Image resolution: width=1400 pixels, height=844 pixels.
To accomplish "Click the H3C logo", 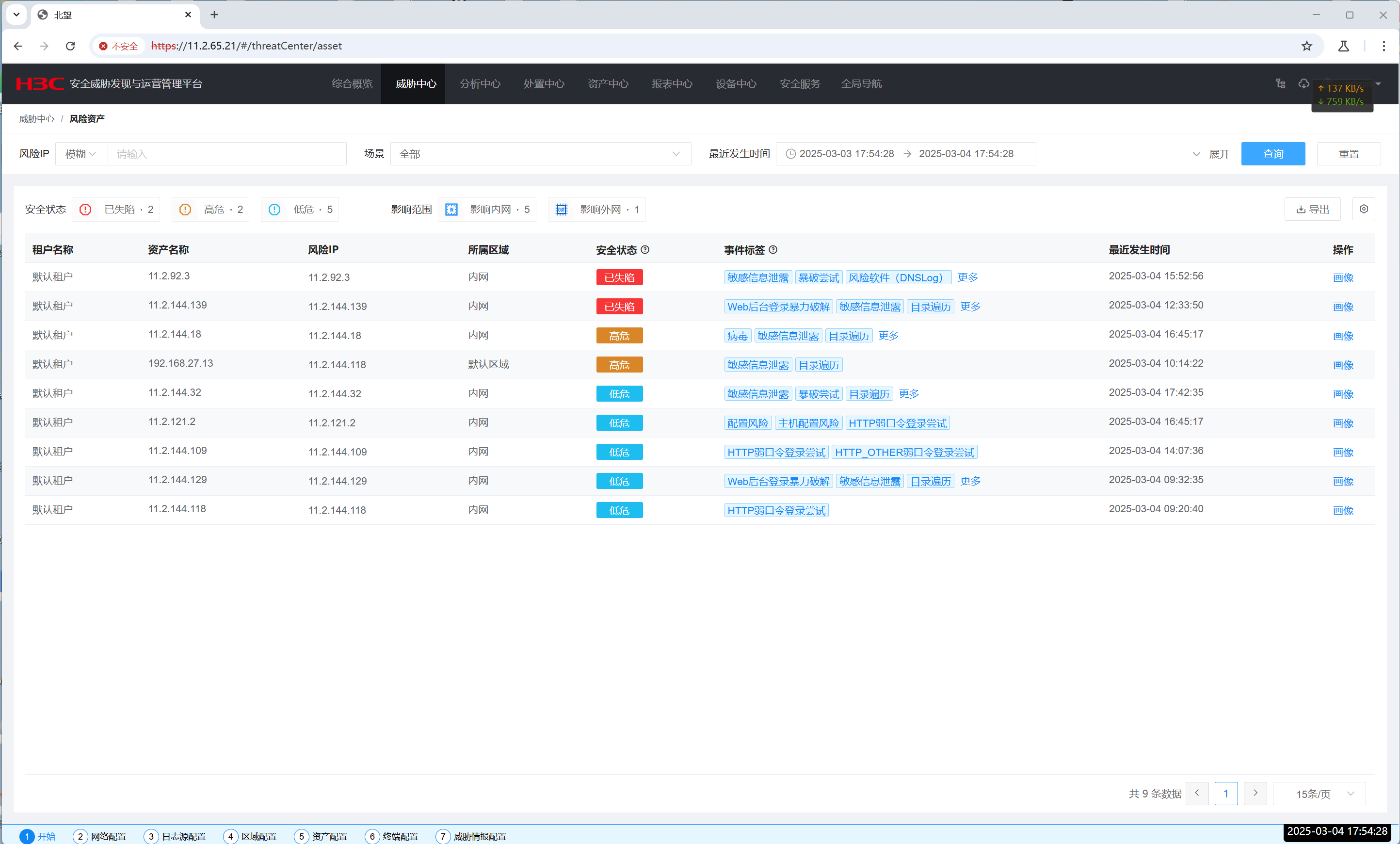I will [40, 83].
